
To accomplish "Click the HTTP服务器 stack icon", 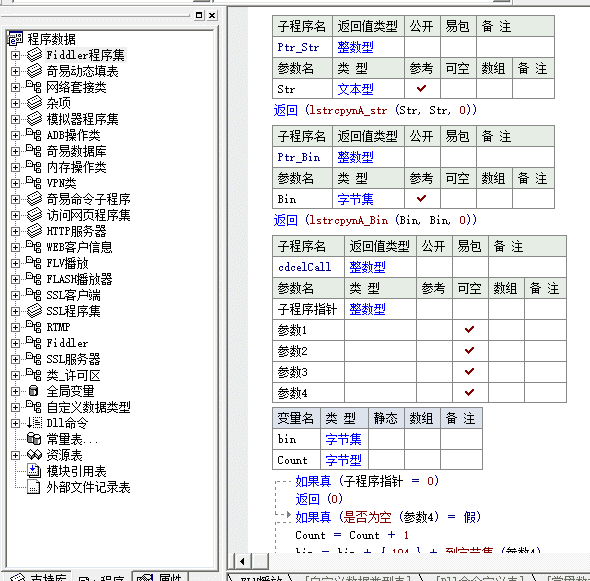I will (x=34, y=231).
